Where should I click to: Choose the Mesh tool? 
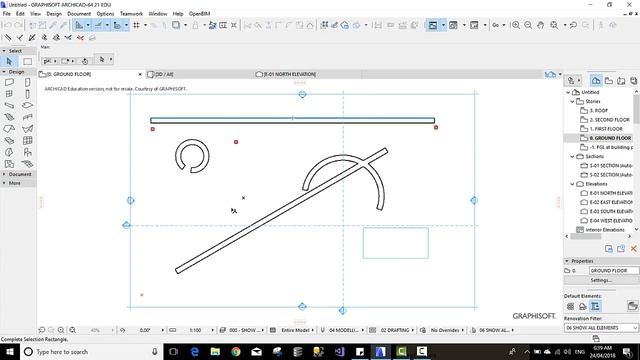point(27,164)
